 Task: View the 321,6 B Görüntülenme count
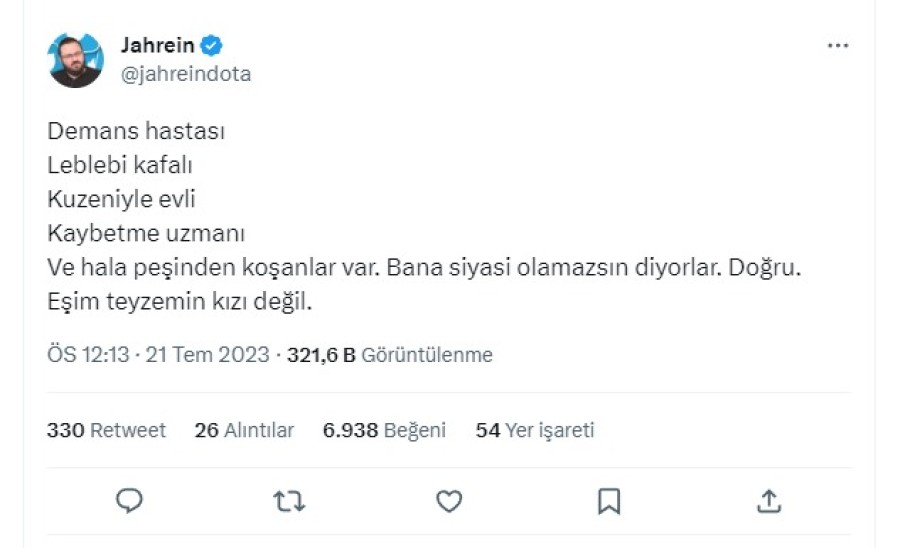tap(390, 355)
